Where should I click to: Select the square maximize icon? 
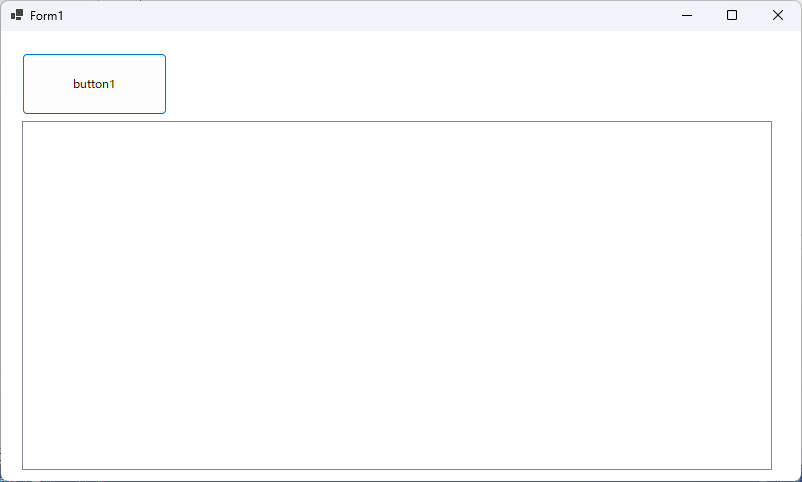point(732,15)
